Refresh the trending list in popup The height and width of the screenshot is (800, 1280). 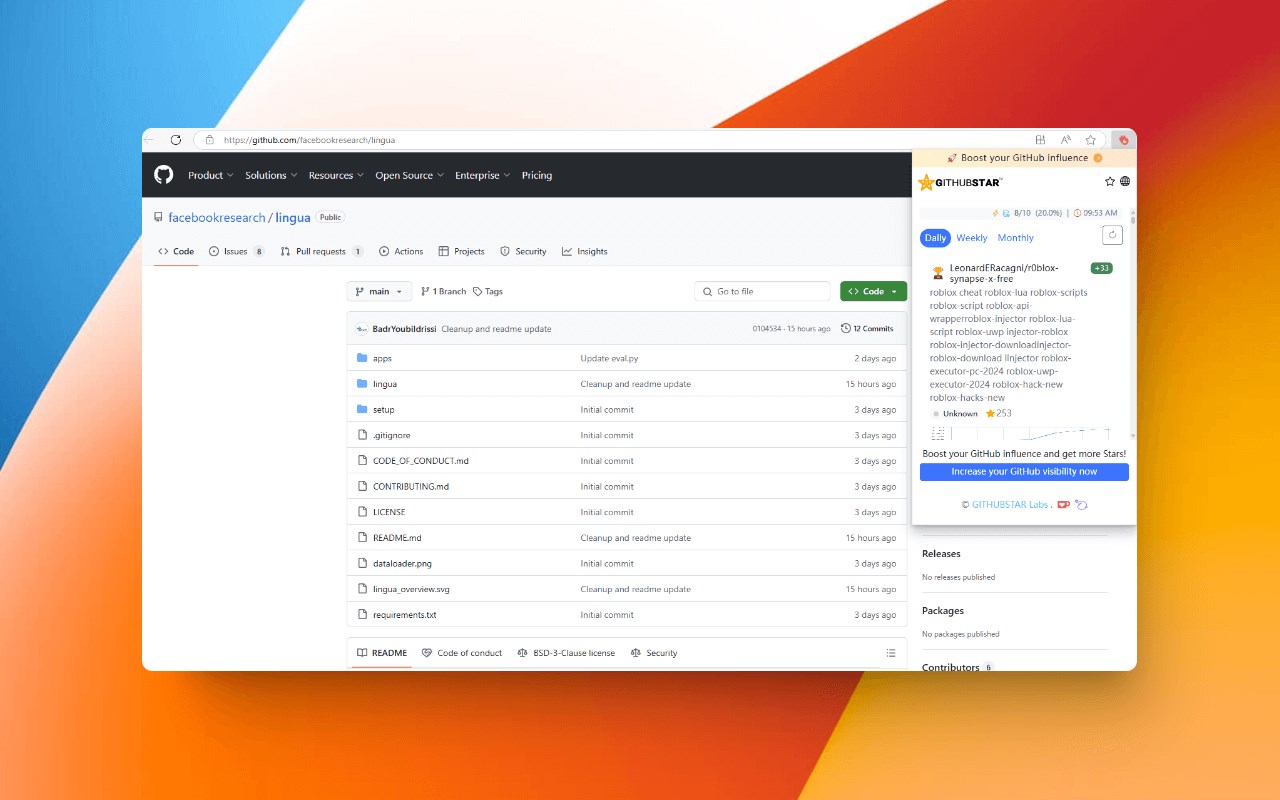[x=1112, y=235]
